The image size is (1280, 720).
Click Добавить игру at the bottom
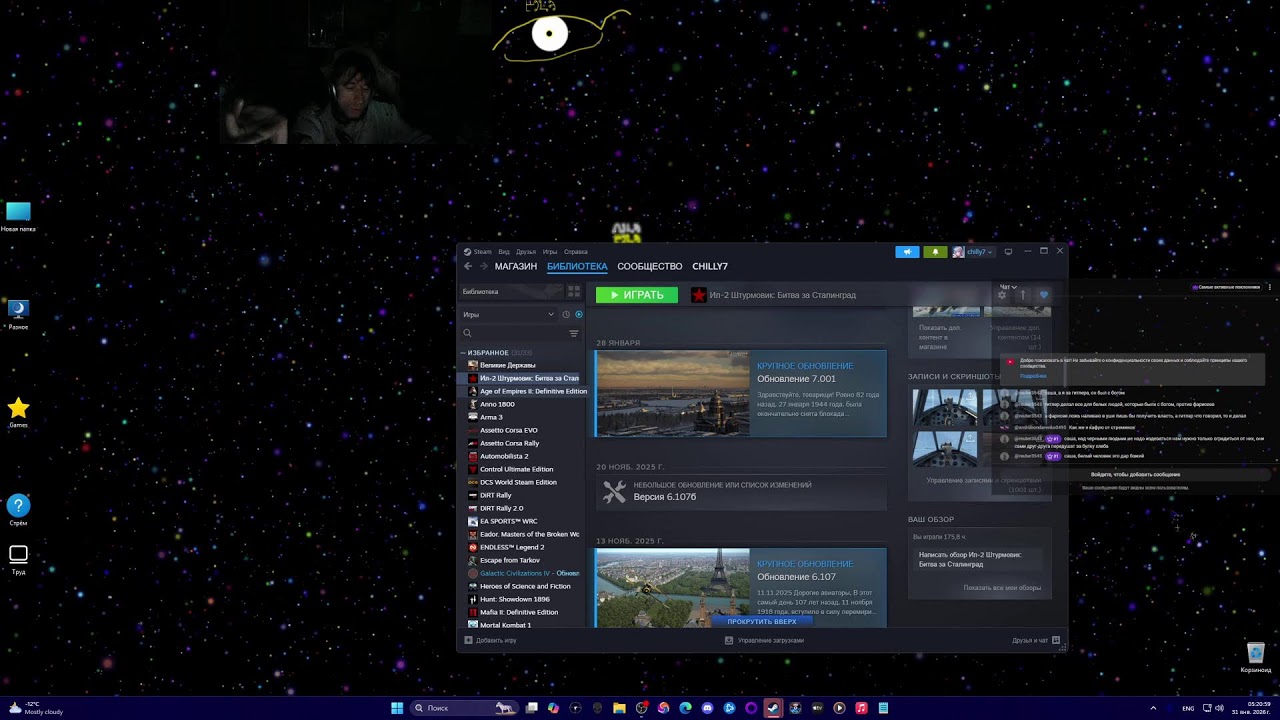tap(491, 640)
